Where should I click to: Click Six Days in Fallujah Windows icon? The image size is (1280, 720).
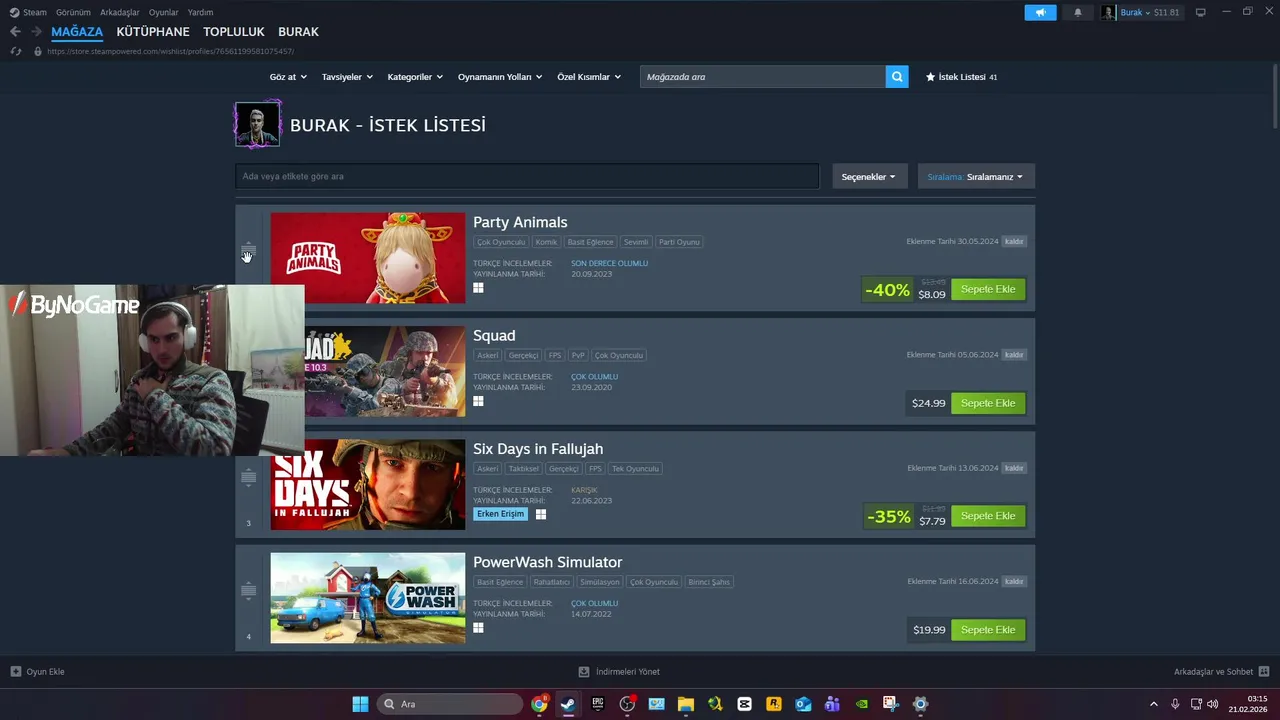540,514
